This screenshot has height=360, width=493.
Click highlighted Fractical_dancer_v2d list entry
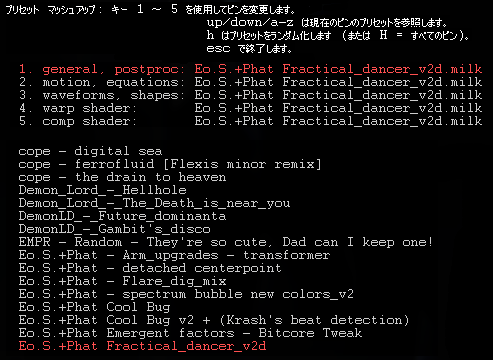[142, 346]
